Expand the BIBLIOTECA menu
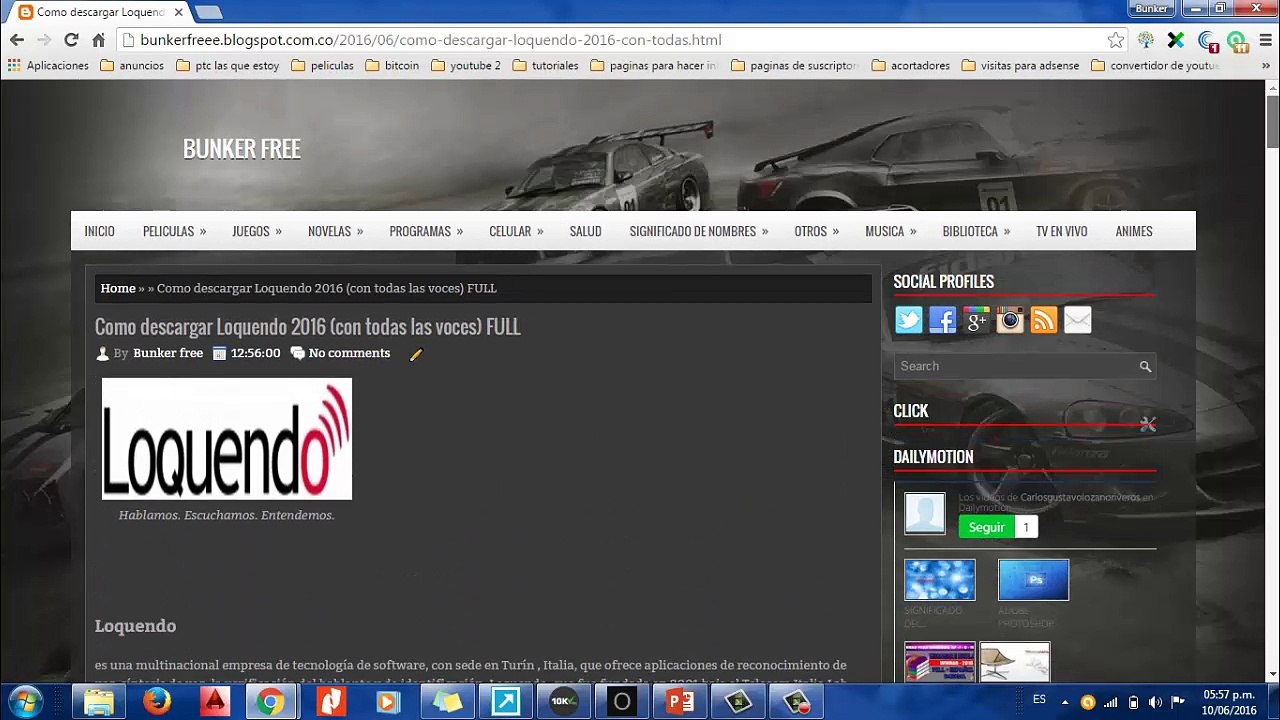Image resolution: width=1280 pixels, height=720 pixels. pyautogui.click(x=976, y=231)
